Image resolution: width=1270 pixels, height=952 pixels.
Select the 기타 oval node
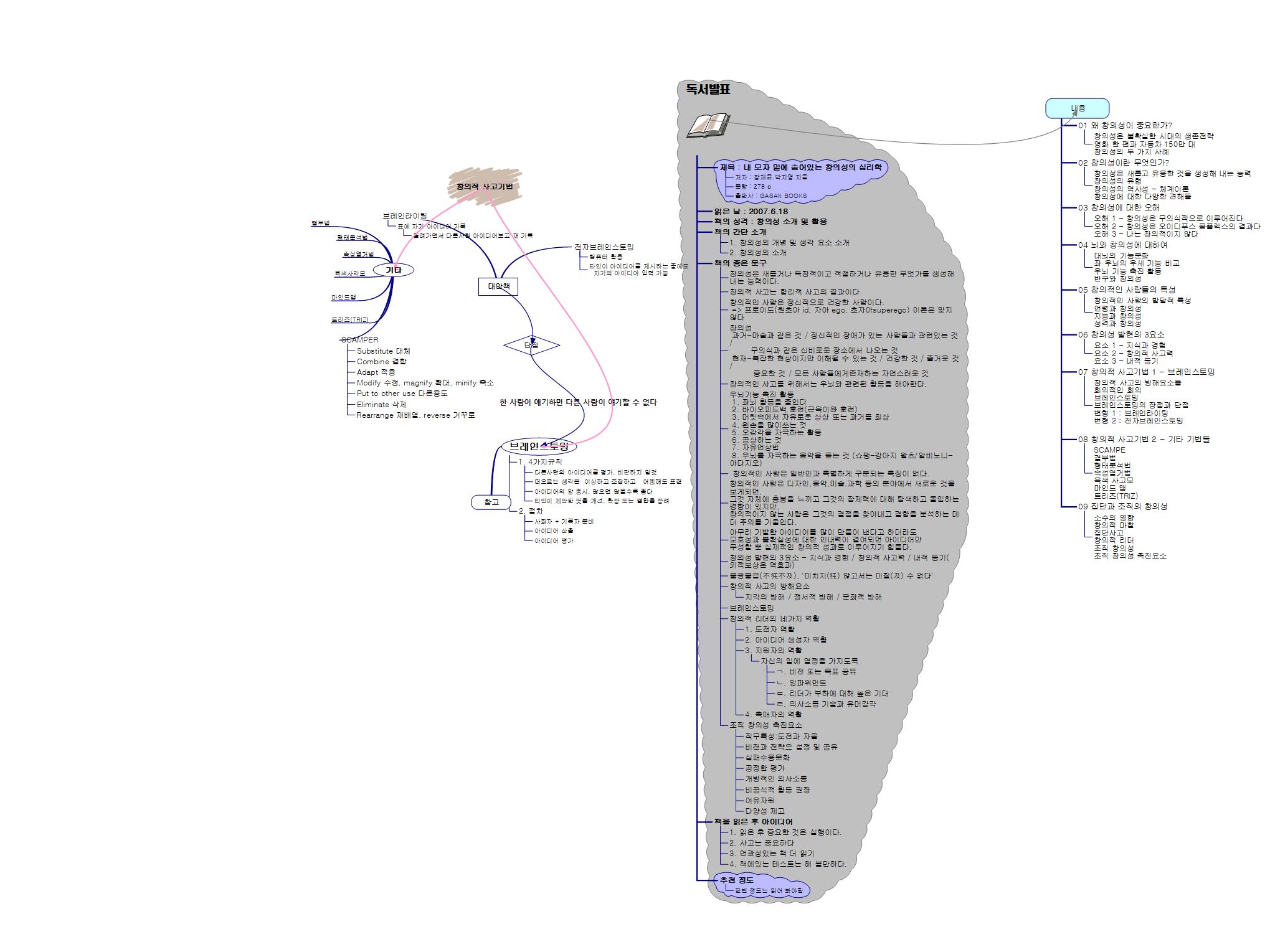click(x=393, y=270)
